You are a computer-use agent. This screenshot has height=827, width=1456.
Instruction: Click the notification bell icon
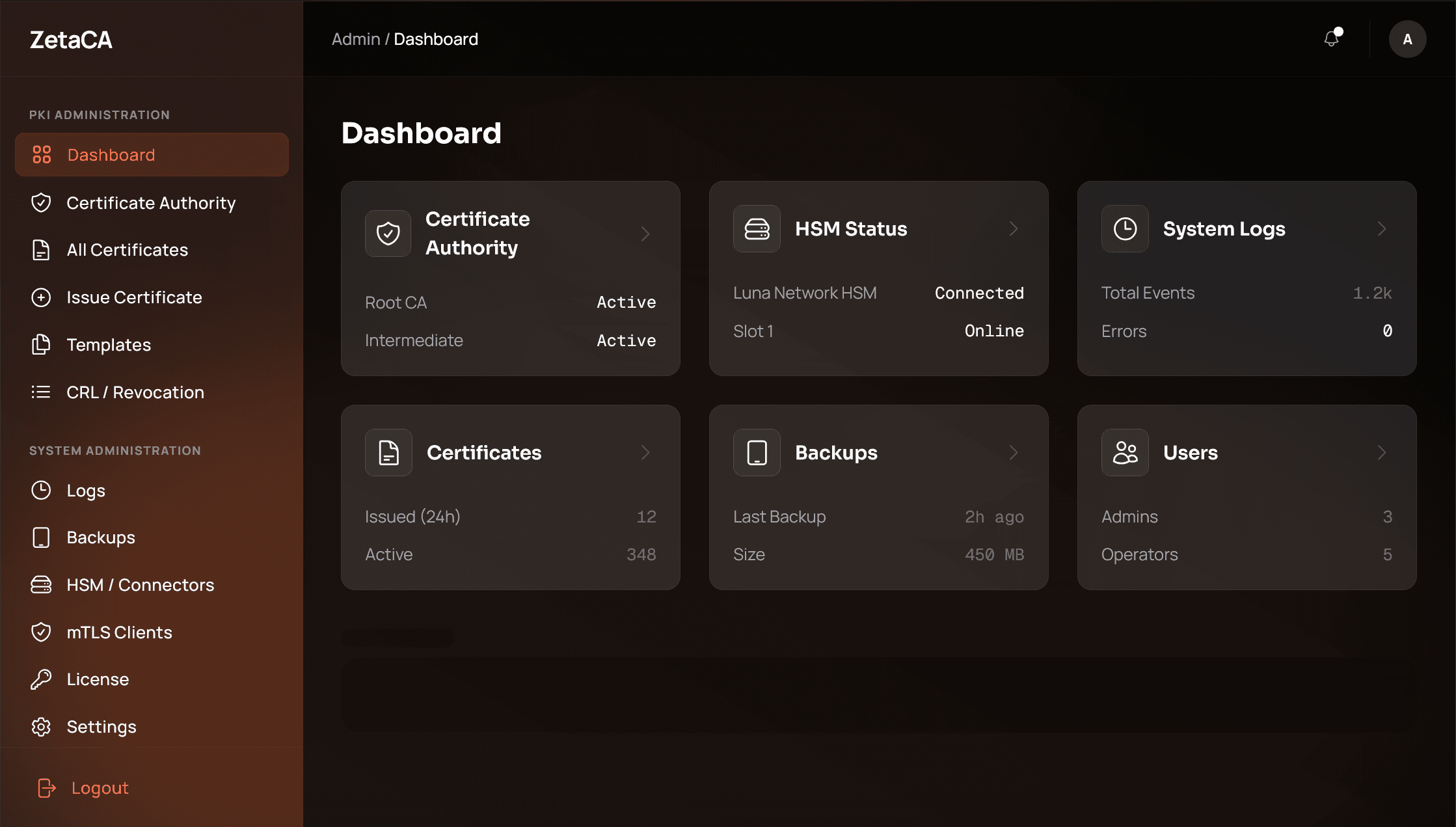[x=1332, y=39]
